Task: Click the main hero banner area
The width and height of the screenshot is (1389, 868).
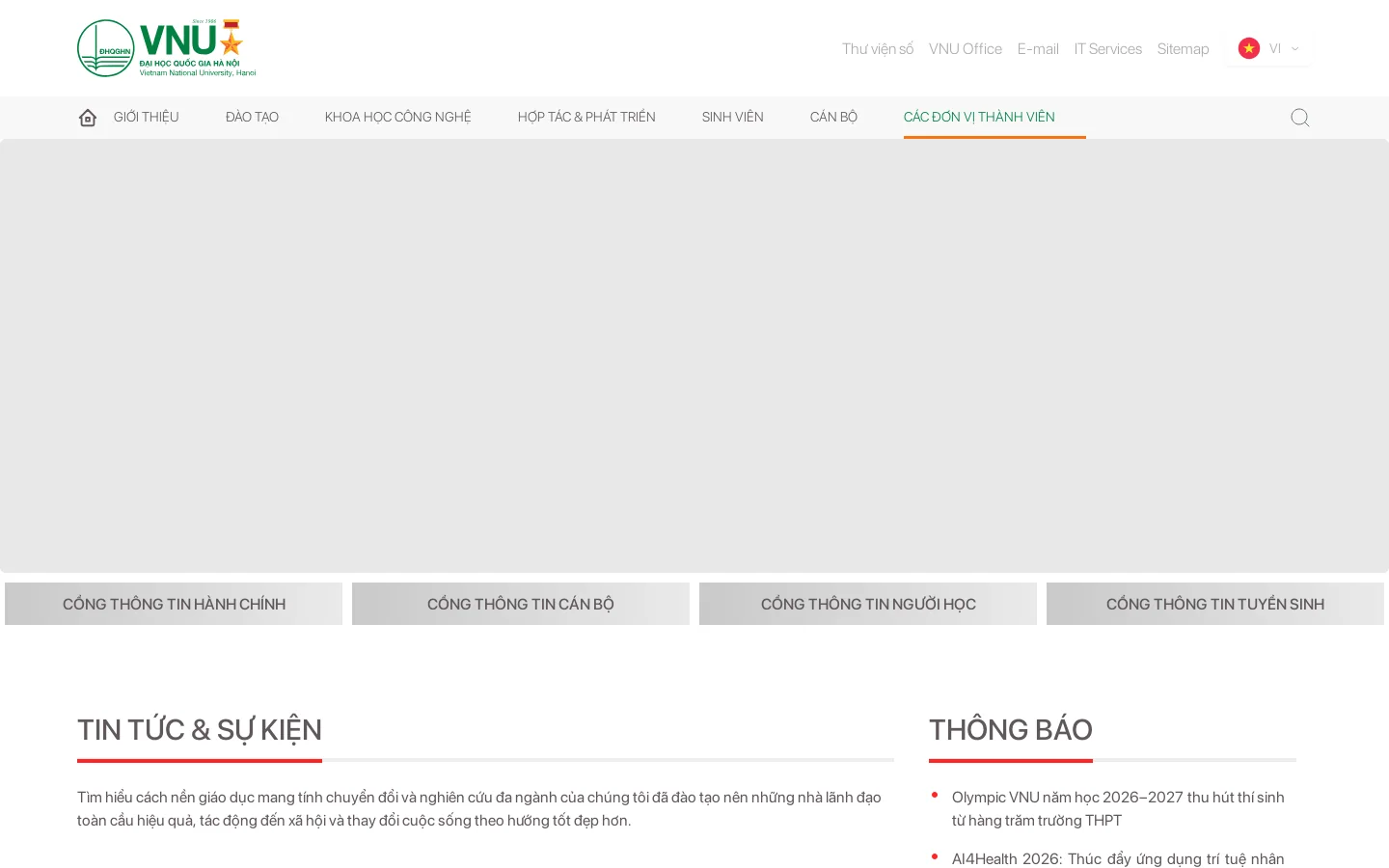Action: 694,356
